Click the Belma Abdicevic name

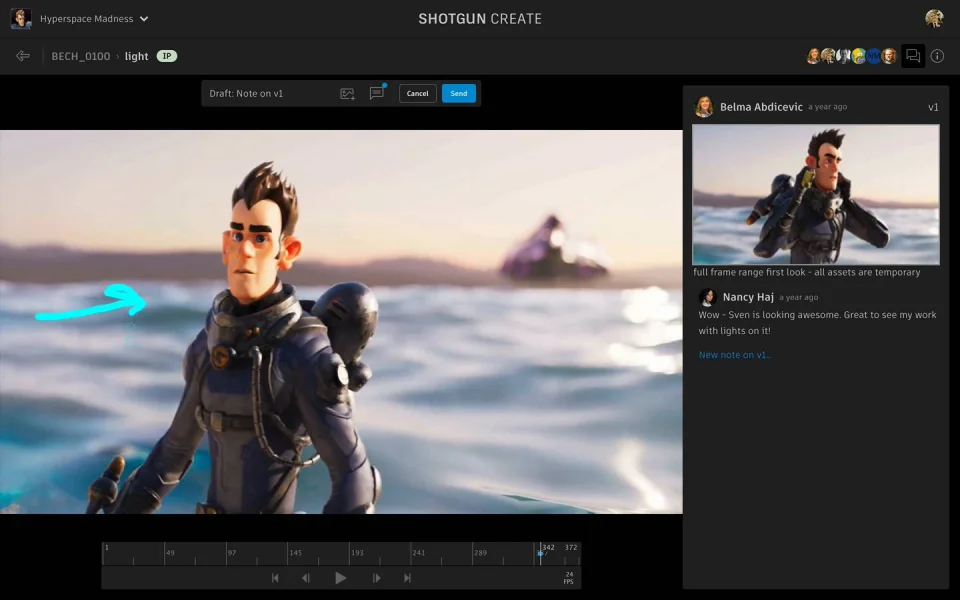pyautogui.click(x=761, y=107)
